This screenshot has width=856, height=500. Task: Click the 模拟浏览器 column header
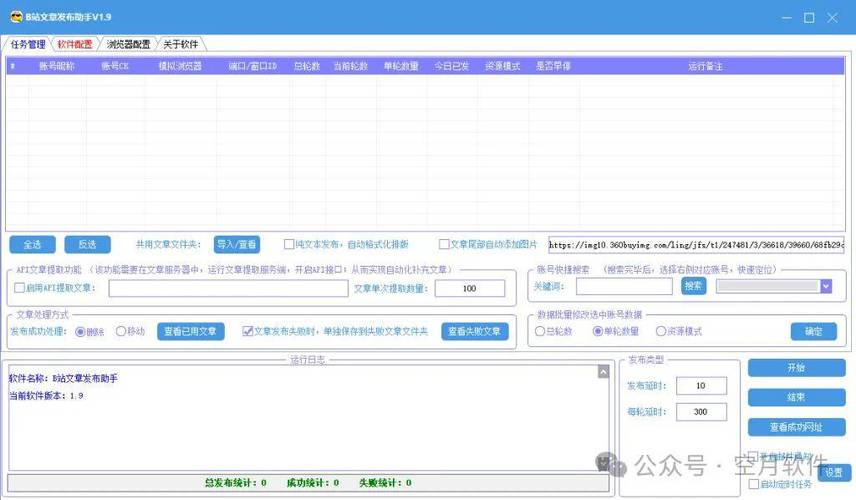(x=180, y=66)
